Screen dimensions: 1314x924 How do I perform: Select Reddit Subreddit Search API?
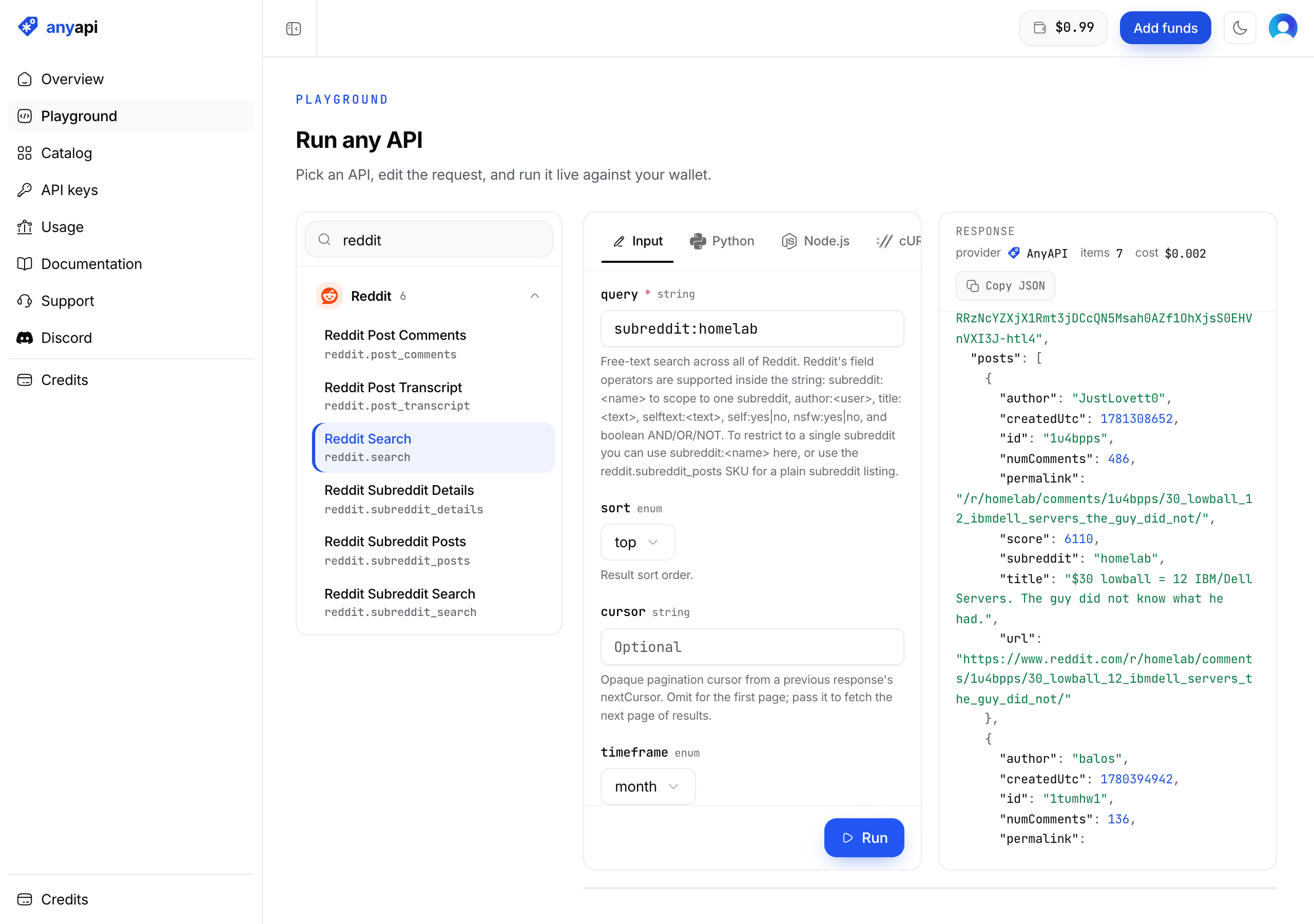(433, 602)
